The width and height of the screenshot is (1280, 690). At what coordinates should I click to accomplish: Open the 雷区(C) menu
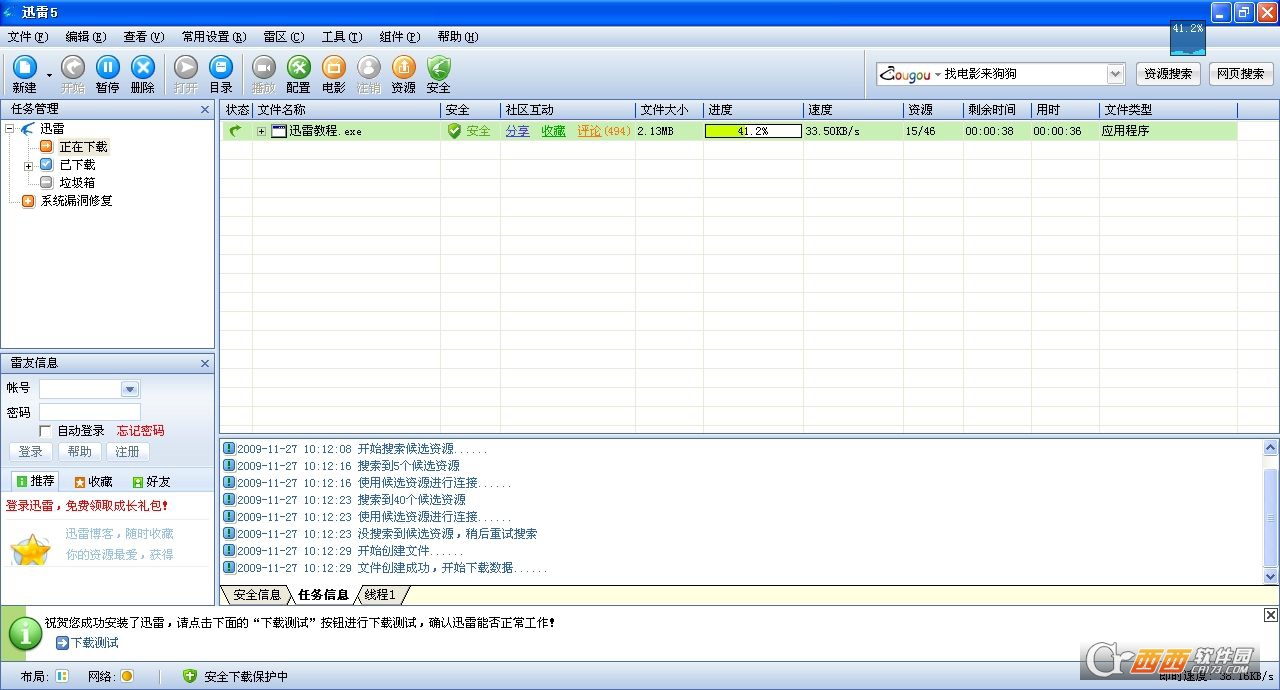point(284,37)
